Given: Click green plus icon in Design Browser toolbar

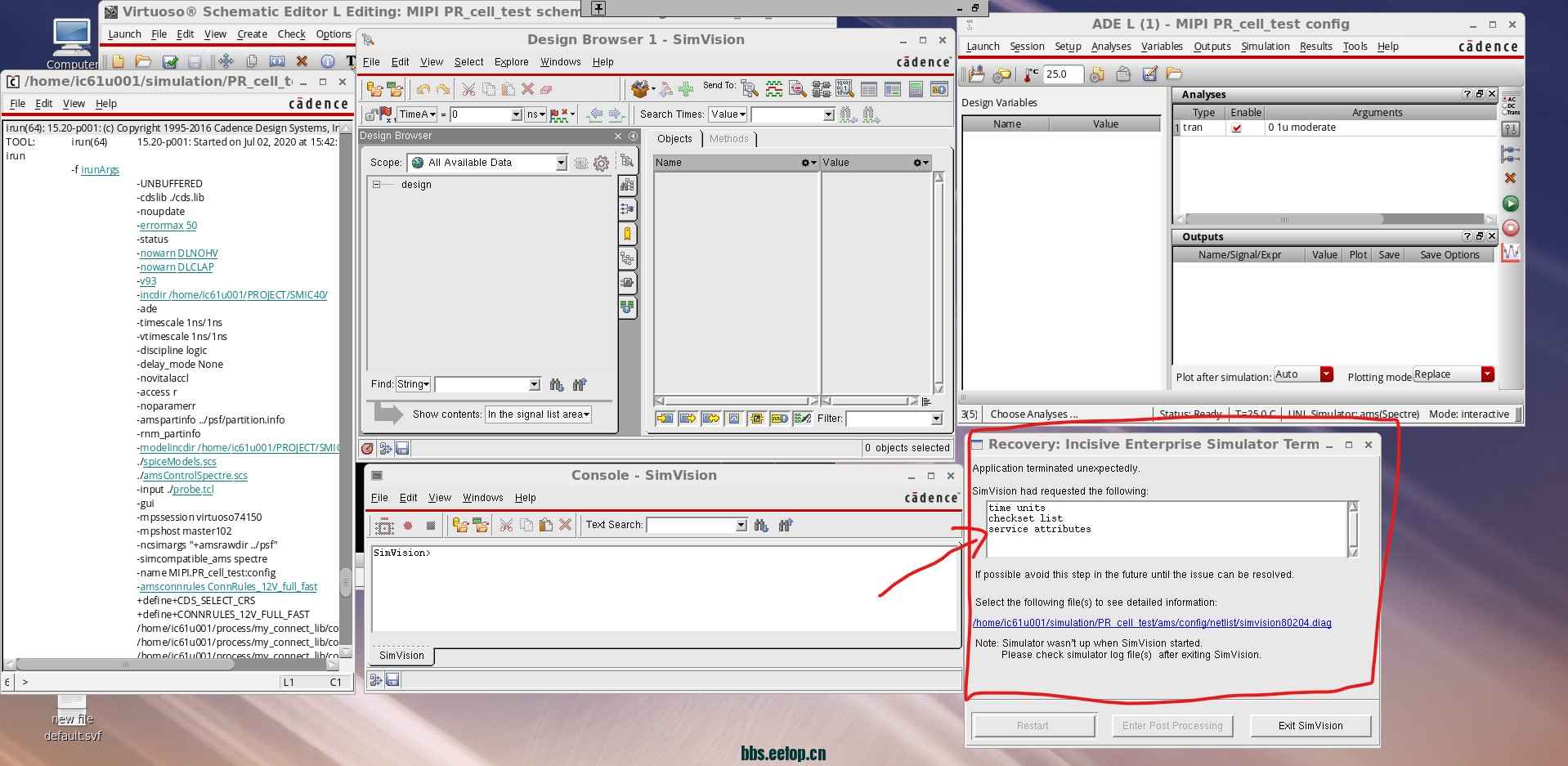Looking at the screenshot, I should 686,89.
